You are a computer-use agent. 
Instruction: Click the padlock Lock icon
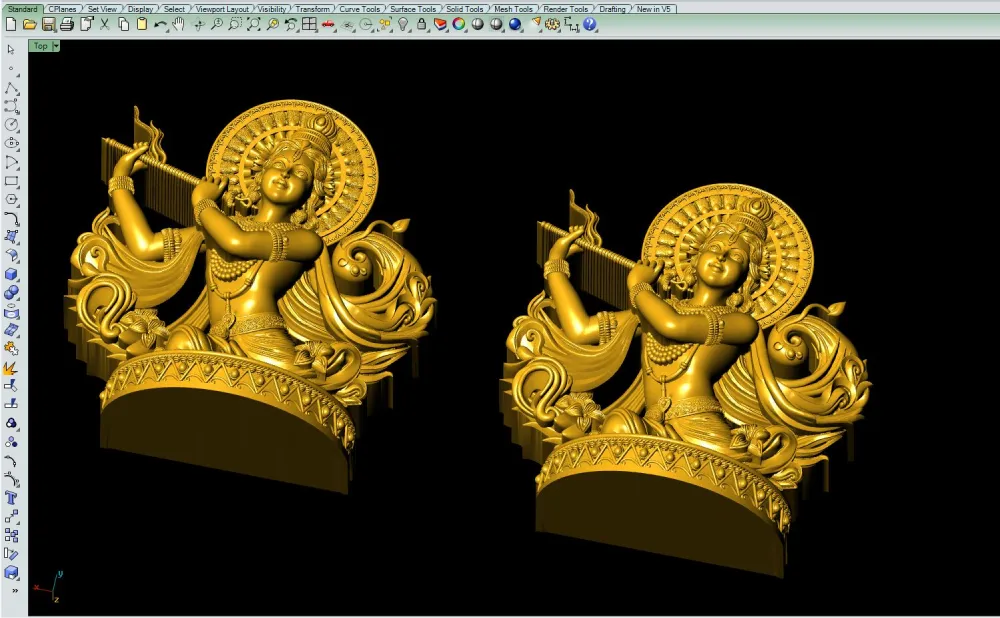click(x=422, y=24)
